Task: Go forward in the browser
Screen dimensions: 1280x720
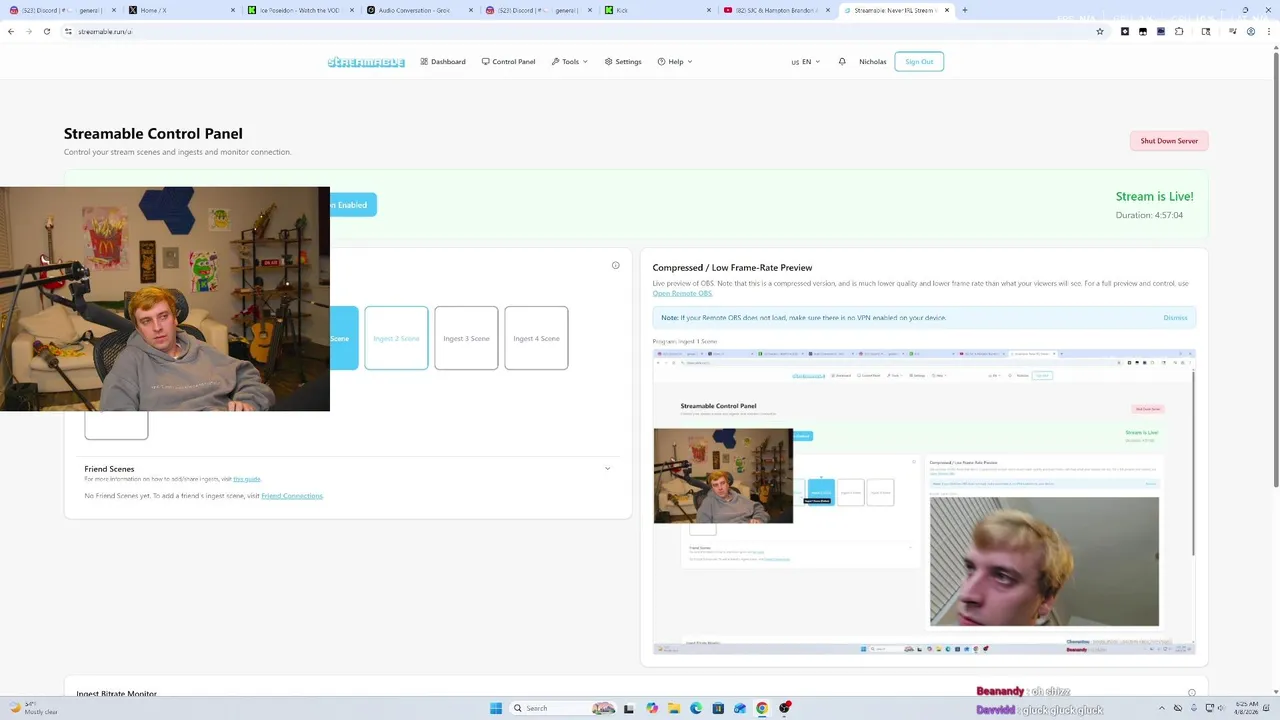Action: (x=29, y=31)
